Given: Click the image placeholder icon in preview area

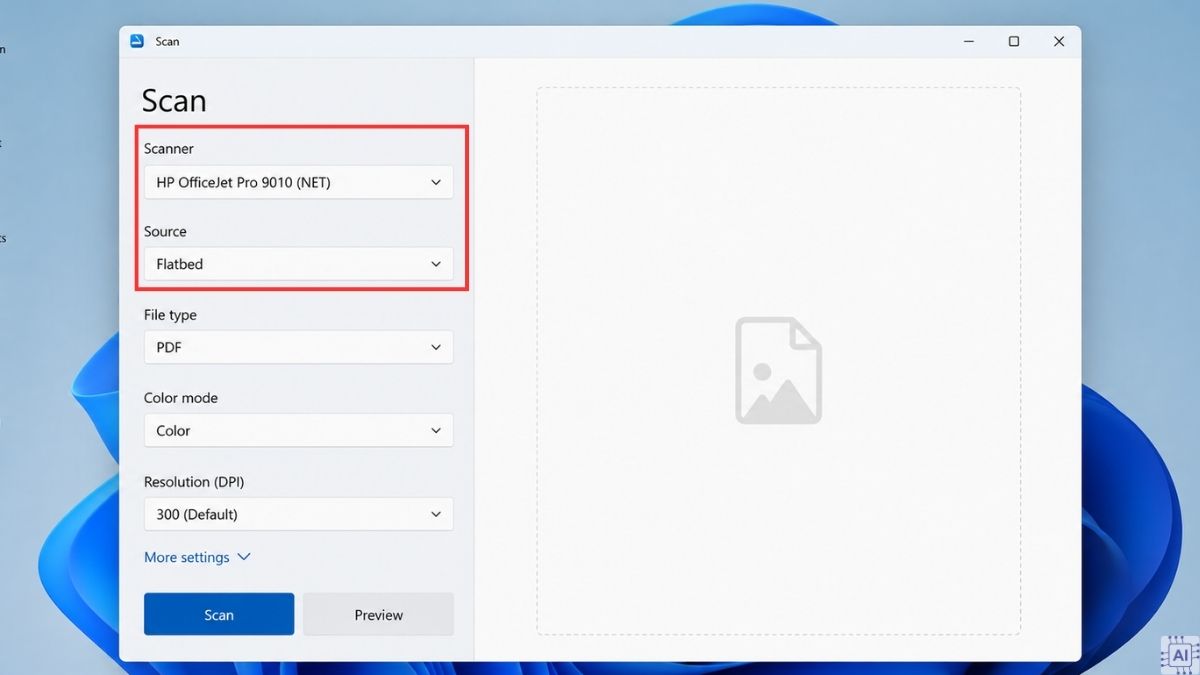Looking at the screenshot, I should click(x=778, y=370).
